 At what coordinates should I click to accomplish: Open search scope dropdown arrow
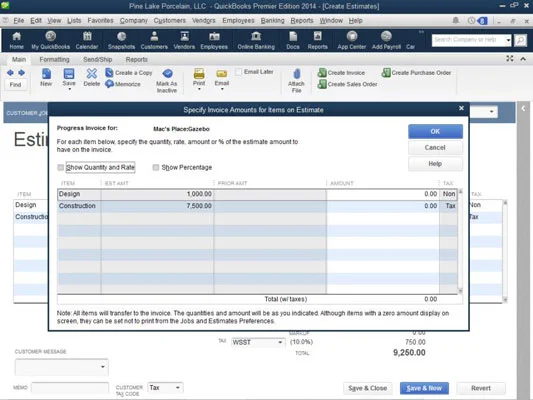[x=508, y=40]
